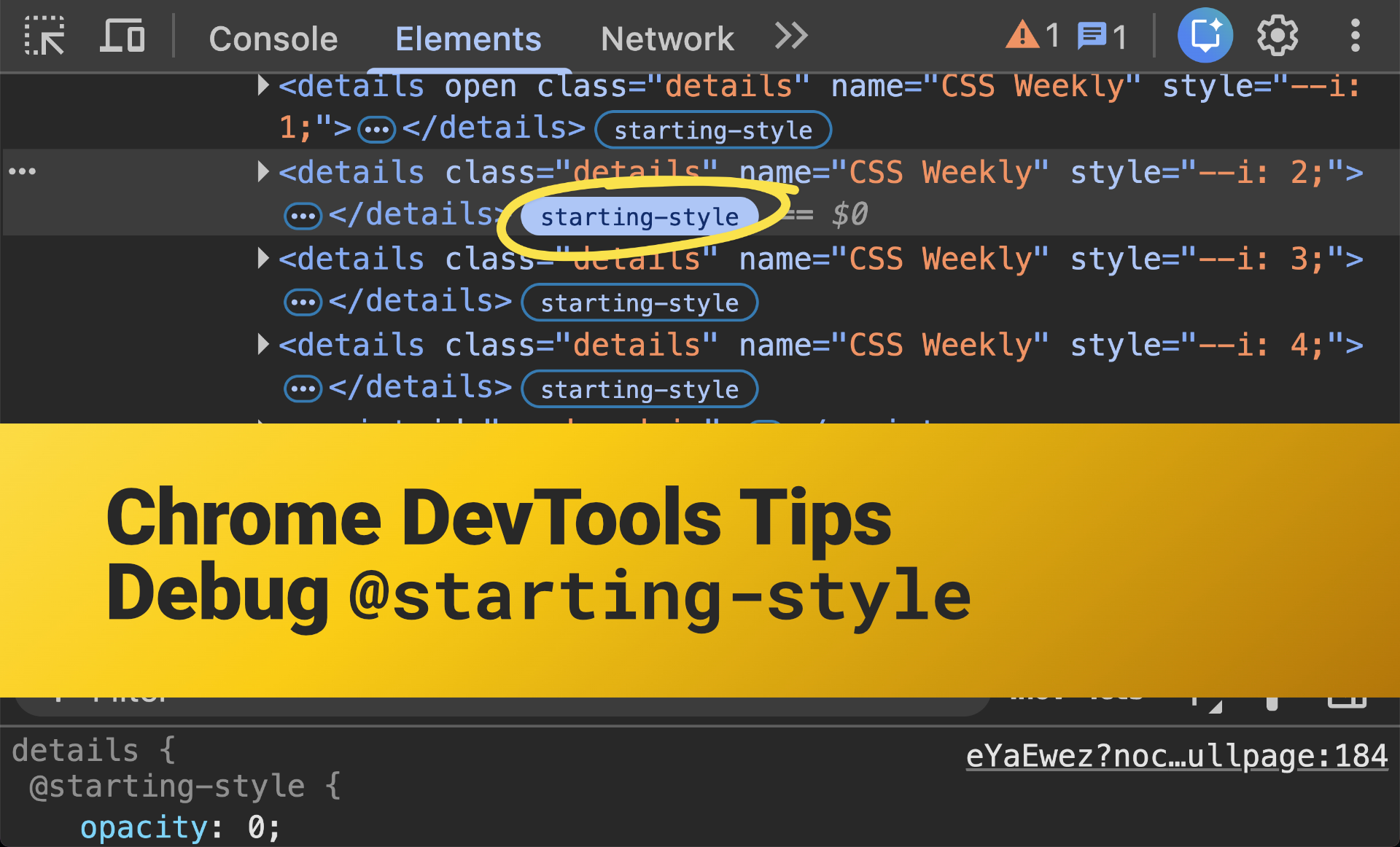Open DevTools settings gear
The width and height of the screenshot is (1400, 847).
(1277, 34)
